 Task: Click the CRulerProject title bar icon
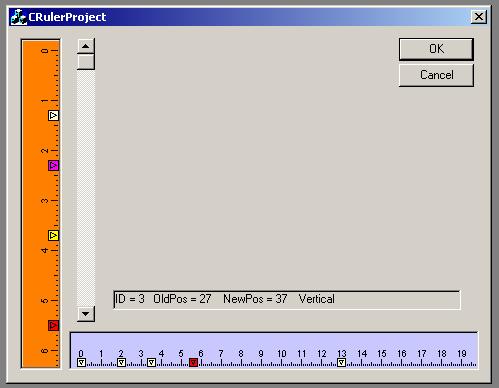click(18, 17)
